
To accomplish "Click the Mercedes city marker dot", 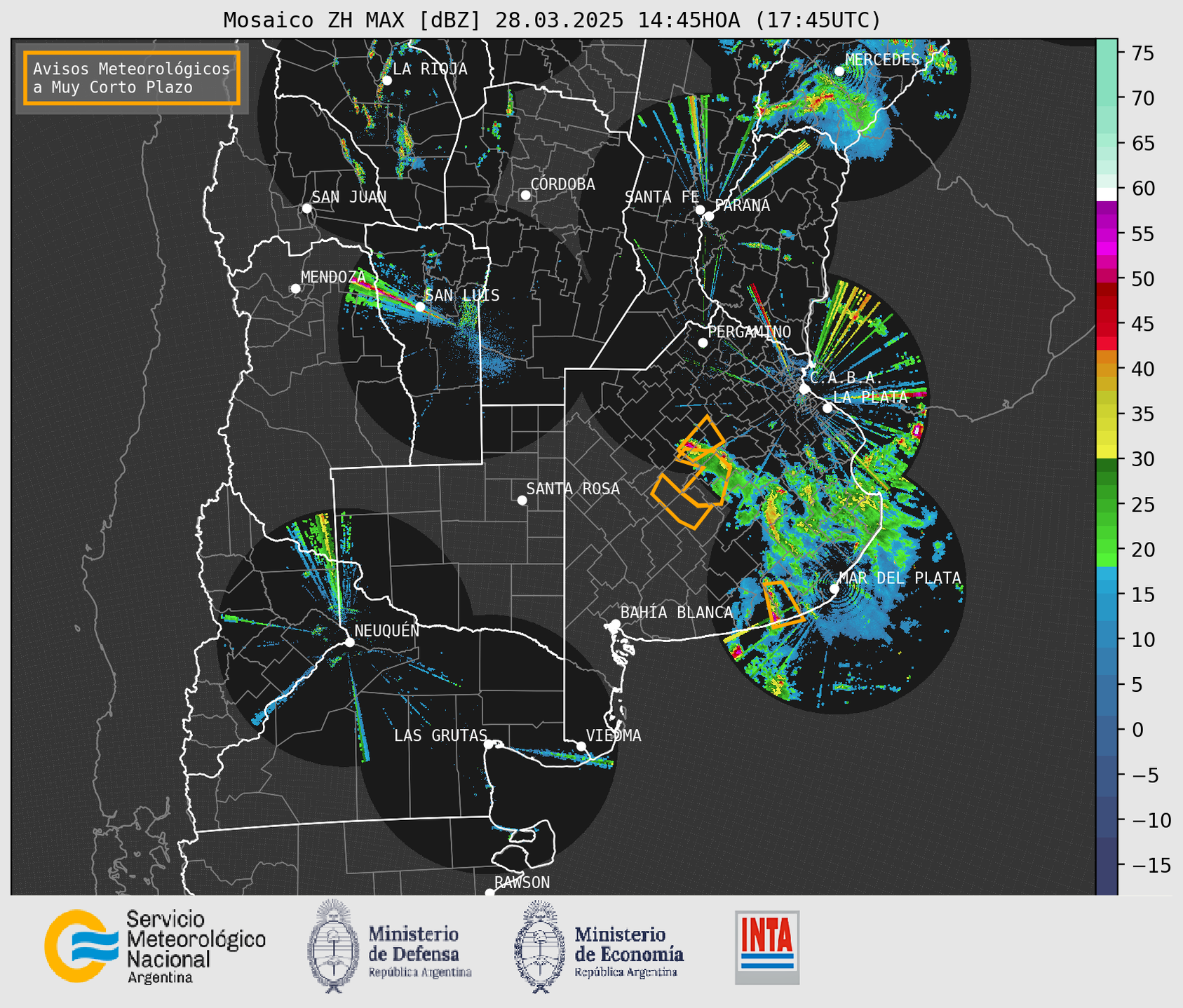I will 839,71.
